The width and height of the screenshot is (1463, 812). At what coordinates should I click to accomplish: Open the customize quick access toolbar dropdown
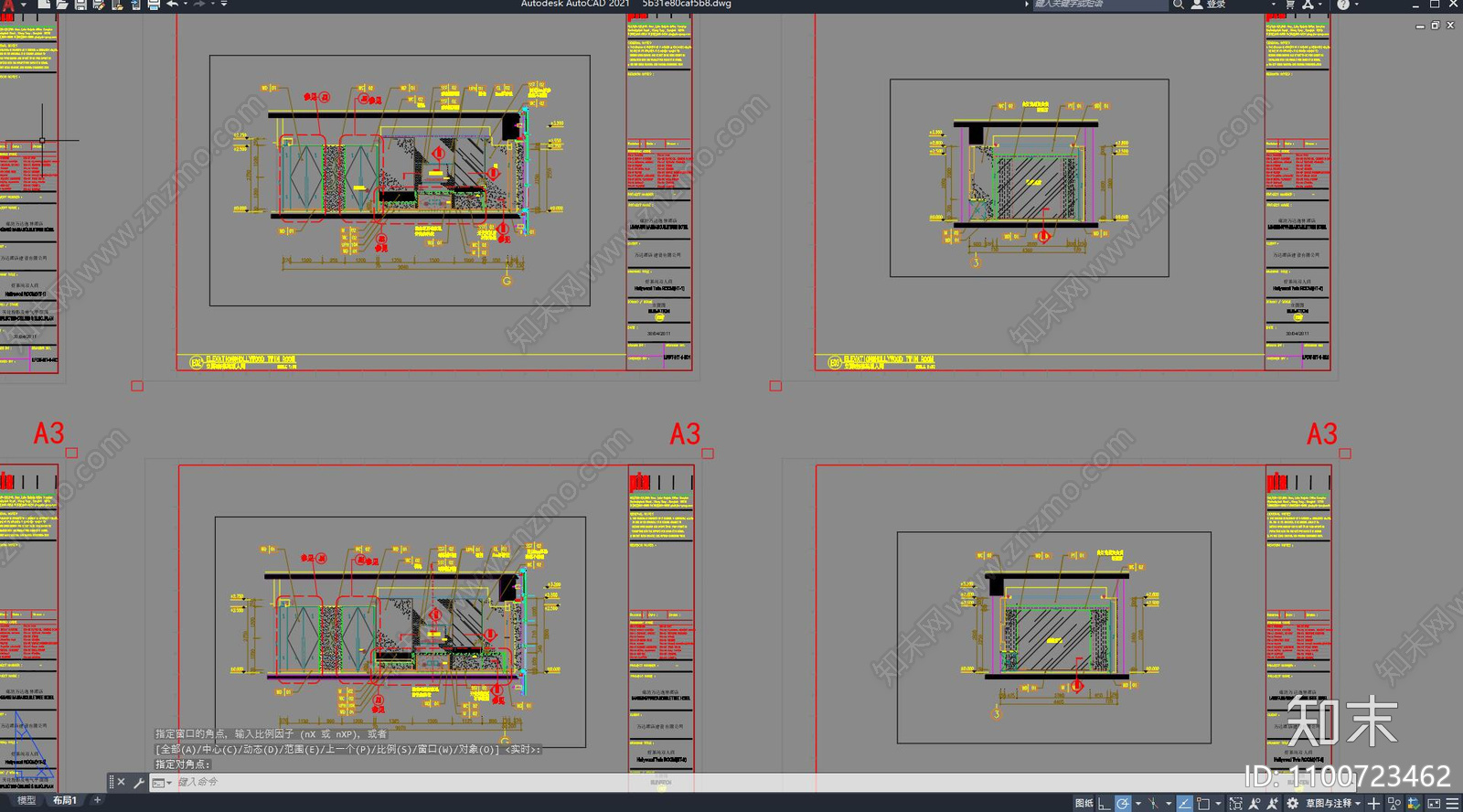tap(224, 5)
